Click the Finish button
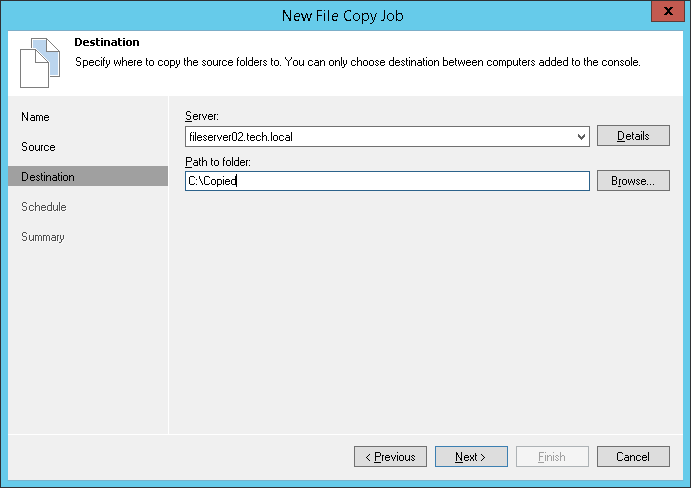Screen dimensions: 691x488 (x=552, y=457)
